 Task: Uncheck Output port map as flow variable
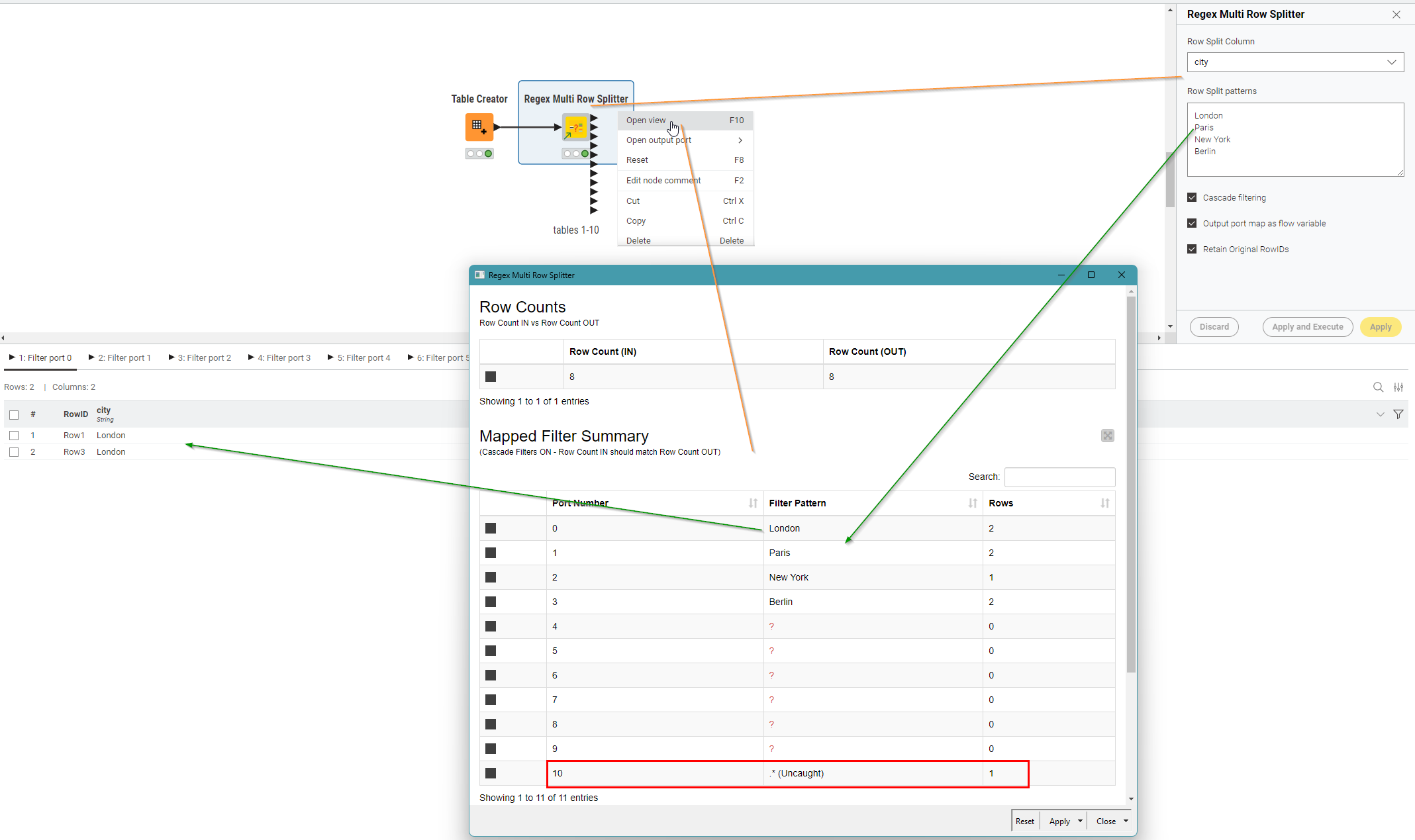pyautogui.click(x=1193, y=223)
